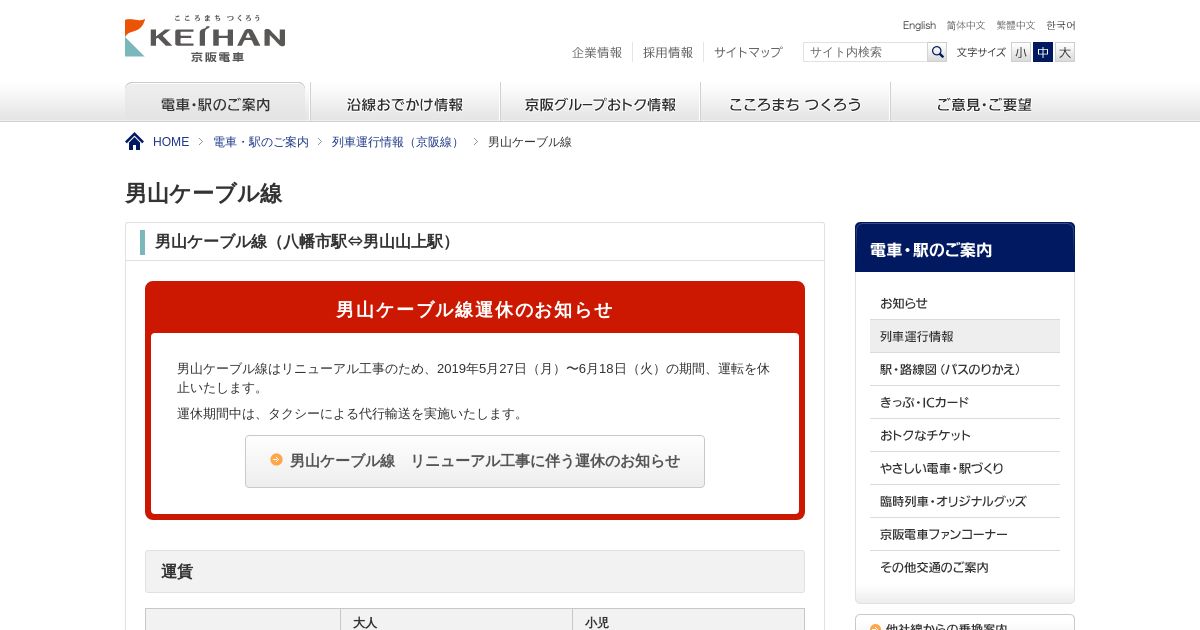
Task: Click the 男山ケーブル線 page title
Action: [204, 193]
